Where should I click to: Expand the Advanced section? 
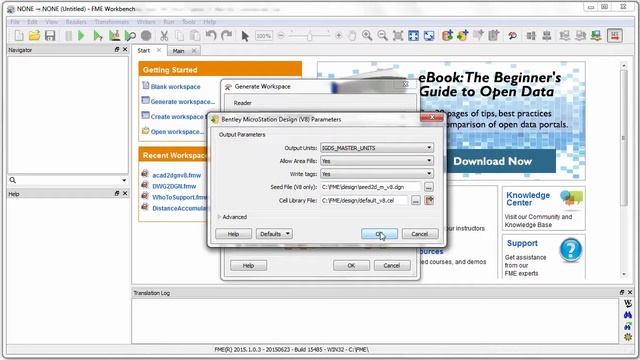219,217
